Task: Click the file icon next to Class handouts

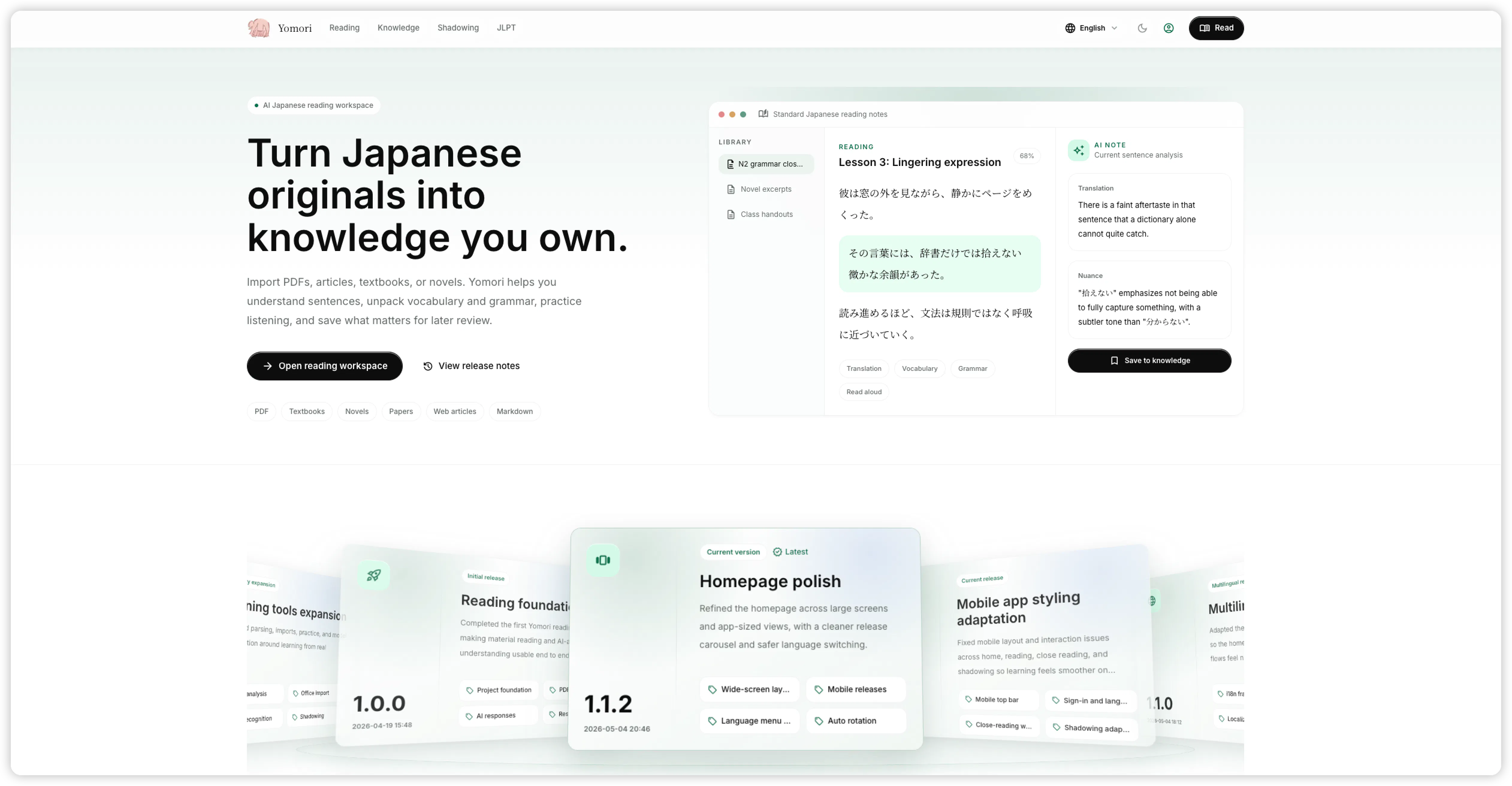Action: 731,214
